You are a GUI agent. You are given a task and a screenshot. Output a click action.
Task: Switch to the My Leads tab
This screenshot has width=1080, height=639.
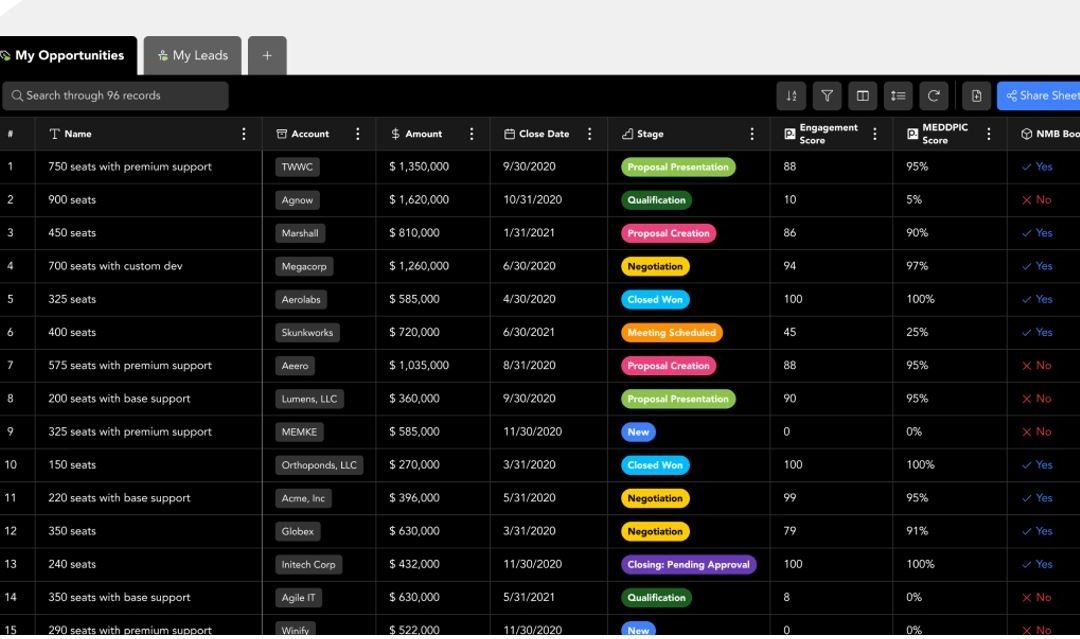192,55
